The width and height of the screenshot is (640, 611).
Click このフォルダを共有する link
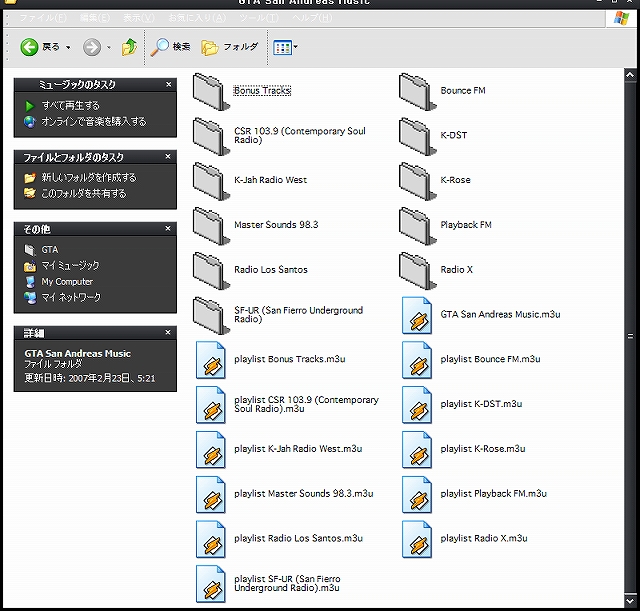click(83, 193)
